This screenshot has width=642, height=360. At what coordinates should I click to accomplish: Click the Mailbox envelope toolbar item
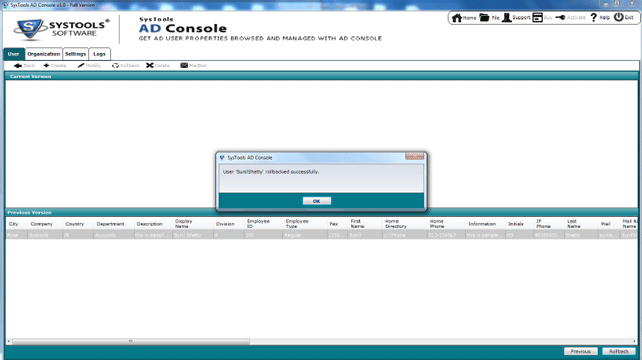point(193,66)
